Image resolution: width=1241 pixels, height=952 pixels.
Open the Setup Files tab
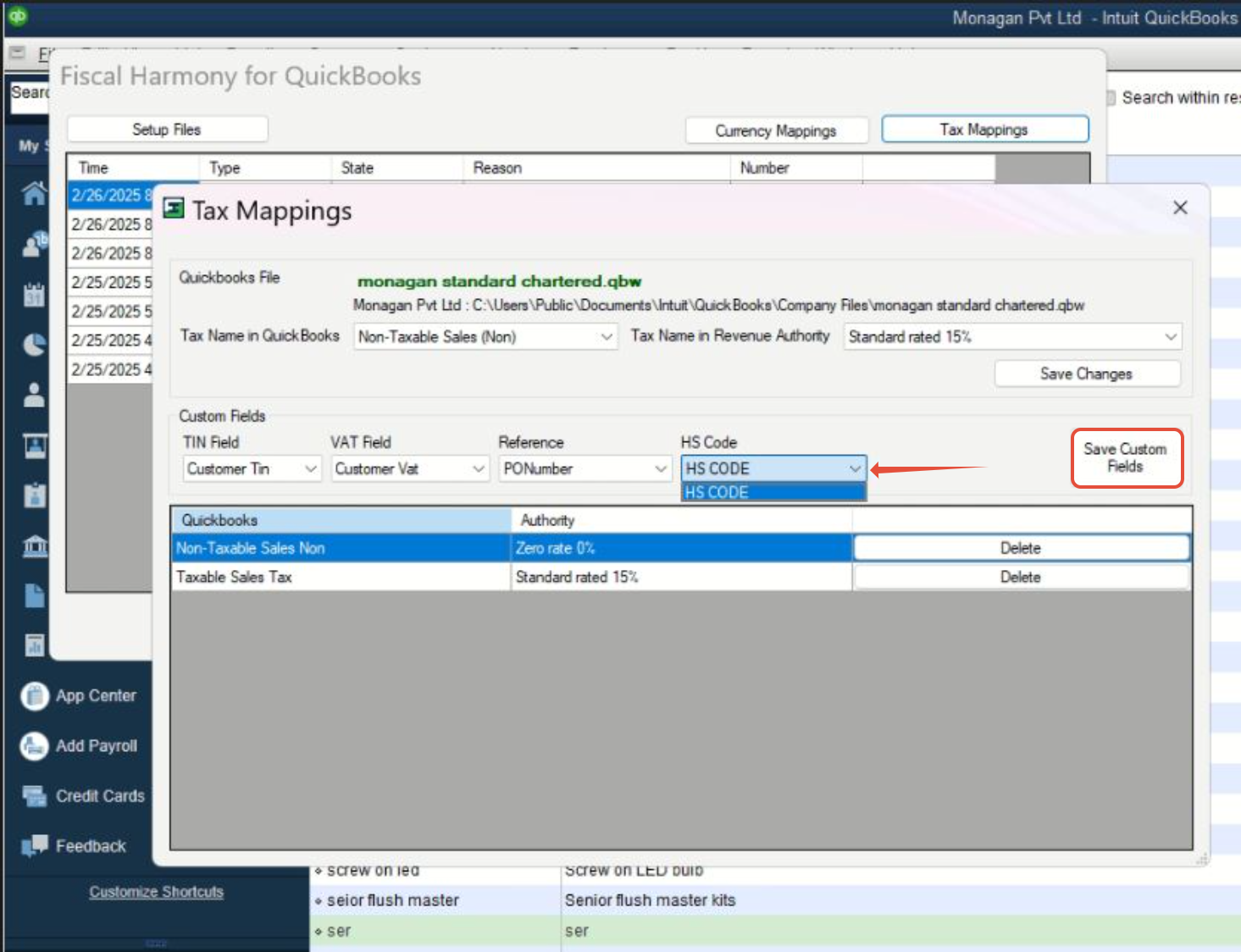tap(167, 130)
